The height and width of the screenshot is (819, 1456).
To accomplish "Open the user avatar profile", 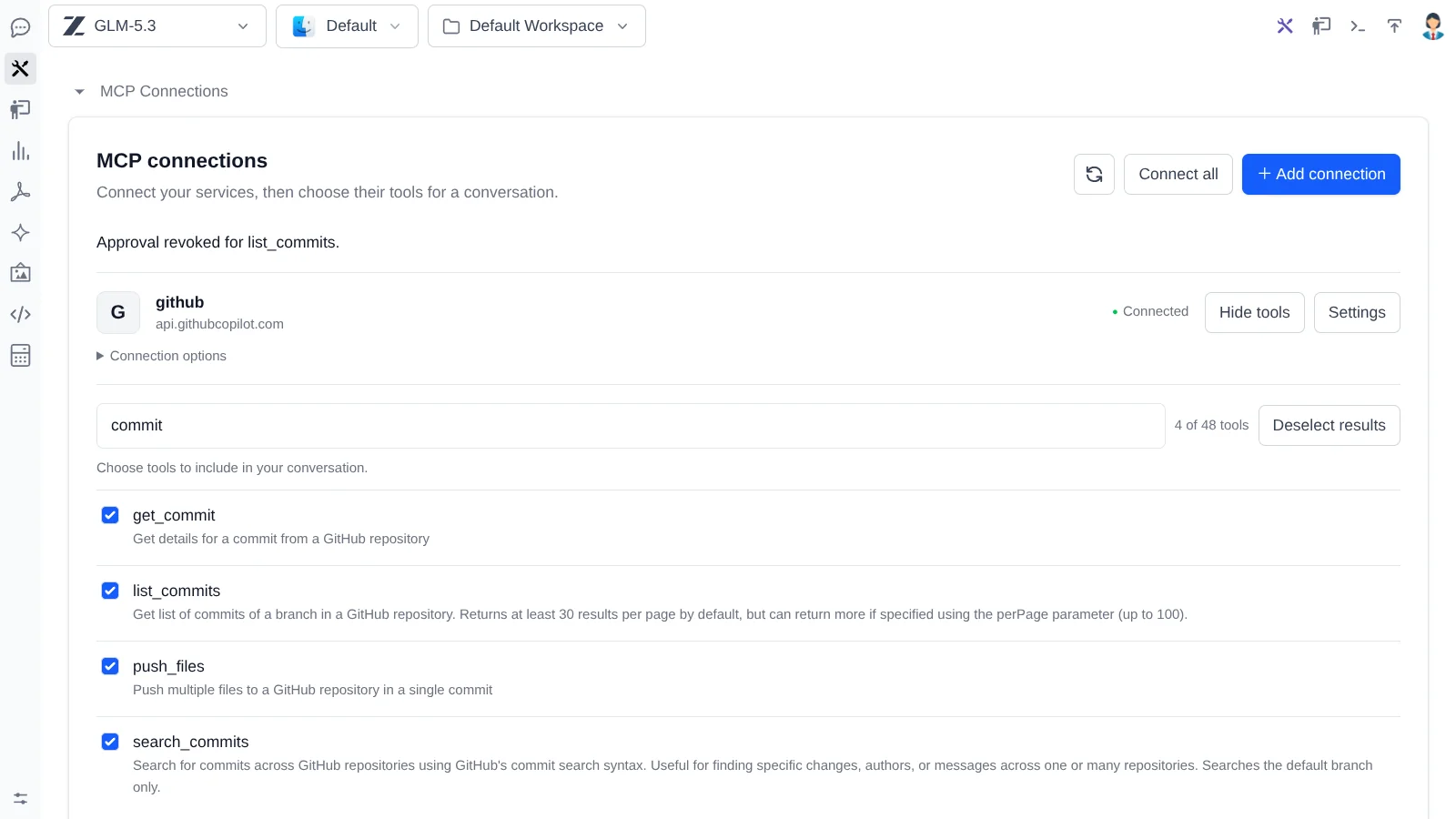I will pyautogui.click(x=1433, y=25).
